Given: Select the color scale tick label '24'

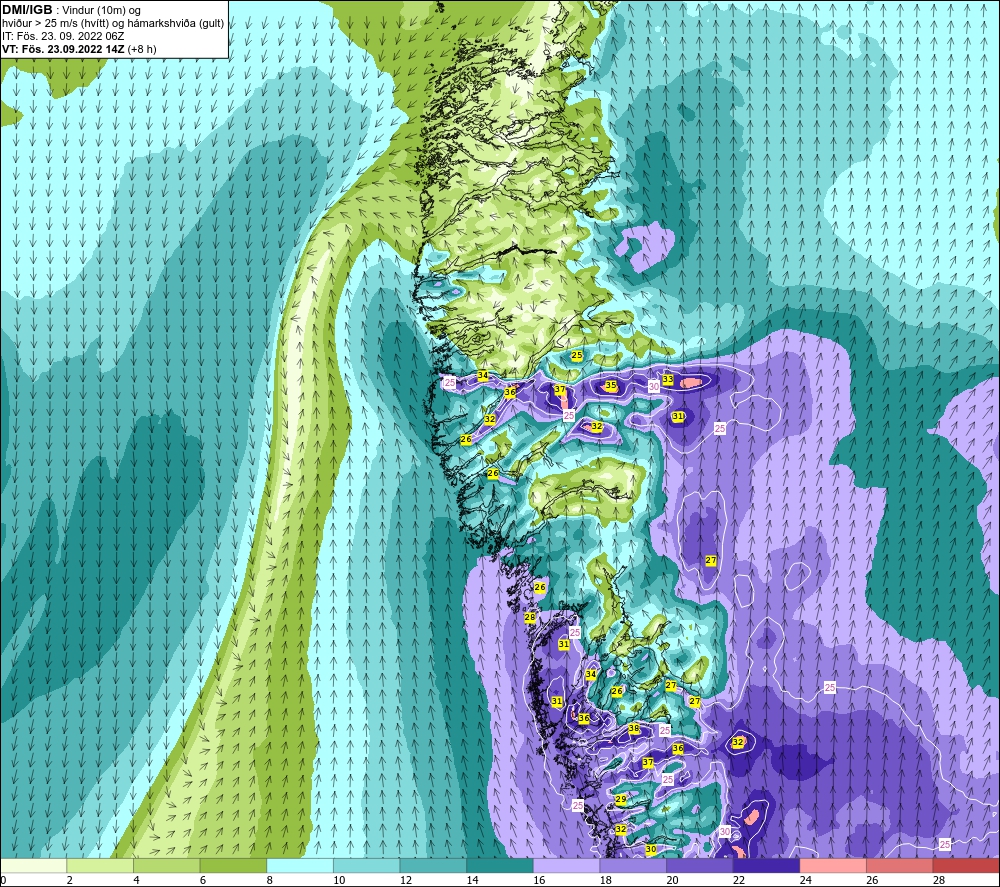Looking at the screenshot, I should pos(805,880).
